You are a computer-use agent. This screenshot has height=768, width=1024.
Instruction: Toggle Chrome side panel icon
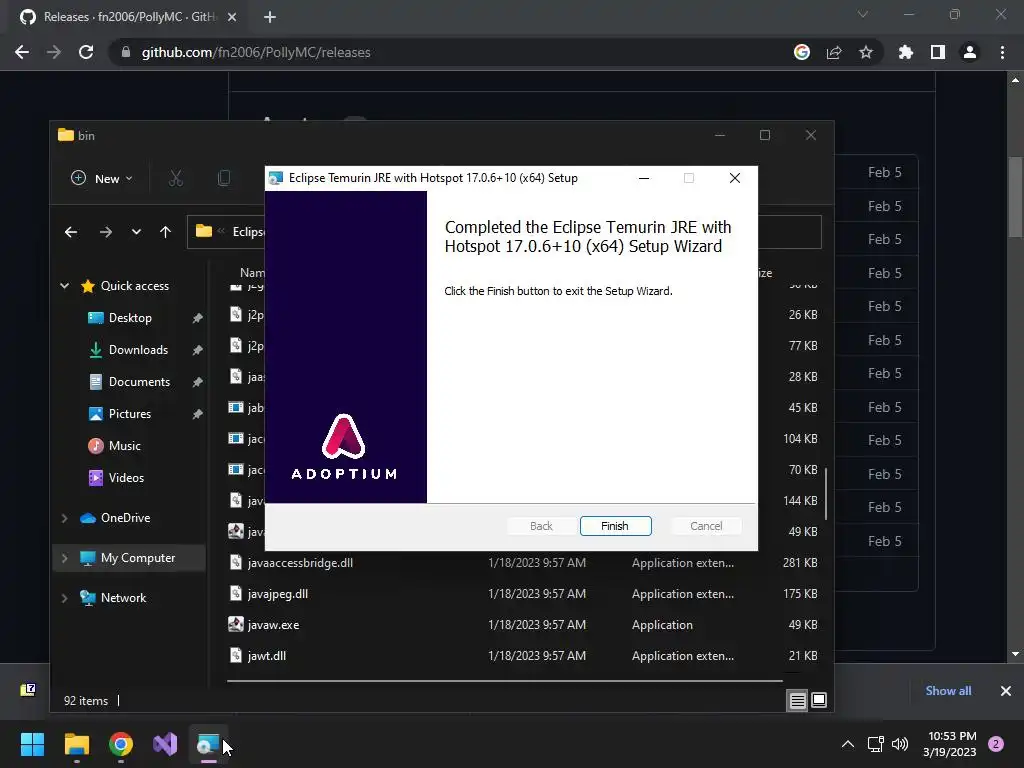tap(938, 52)
